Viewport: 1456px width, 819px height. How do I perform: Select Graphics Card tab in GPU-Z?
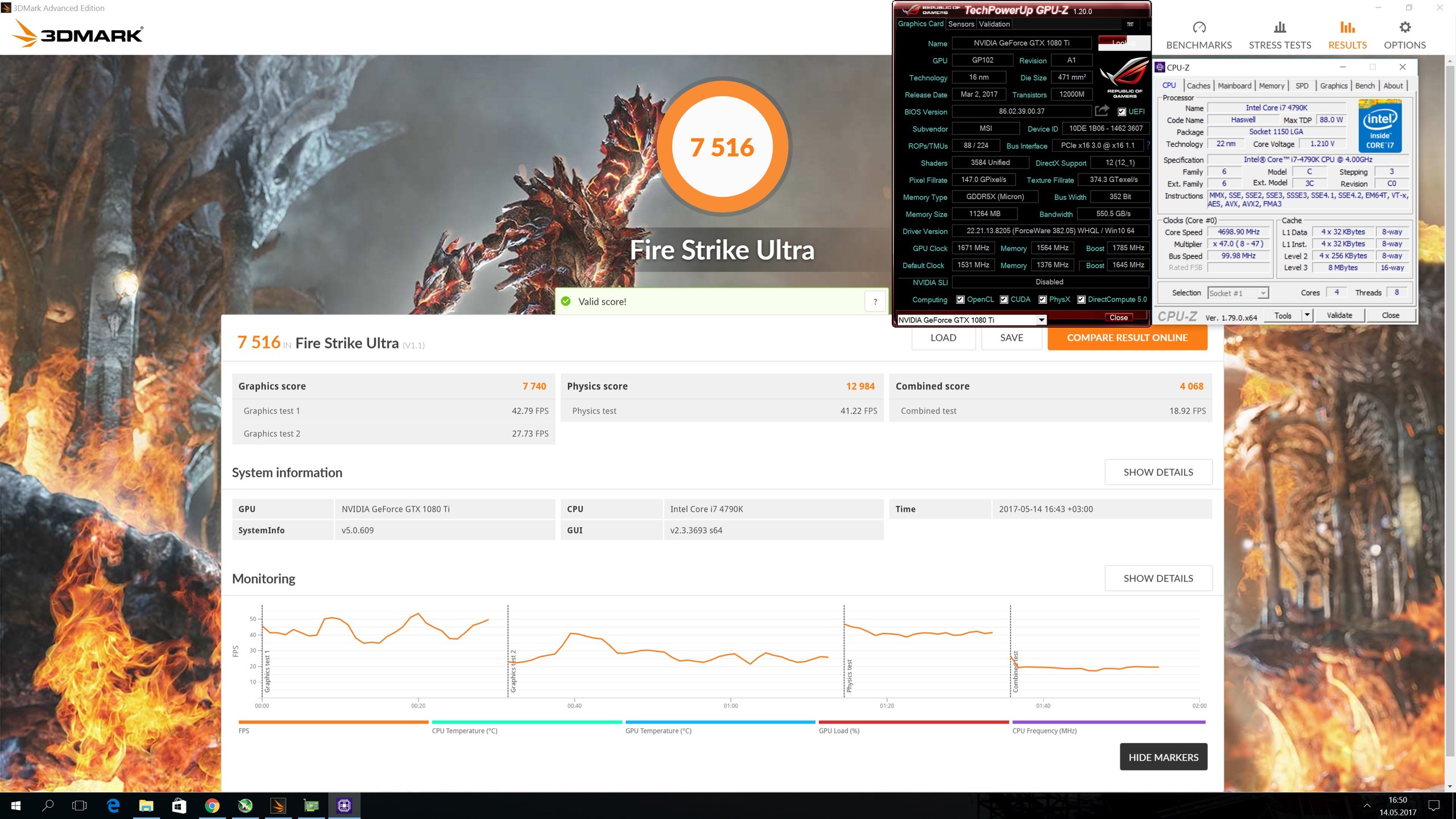point(920,24)
